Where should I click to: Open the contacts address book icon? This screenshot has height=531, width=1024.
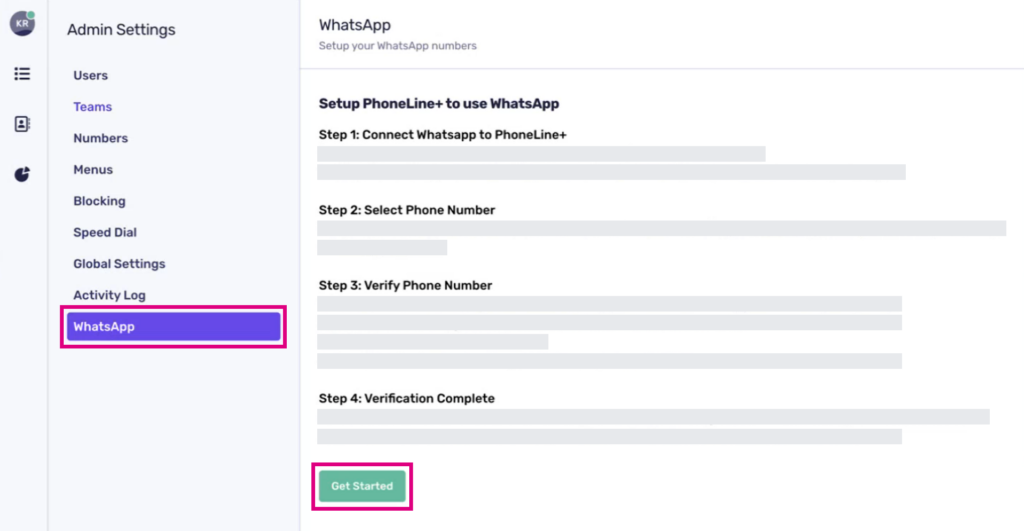pyautogui.click(x=22, y=124)
